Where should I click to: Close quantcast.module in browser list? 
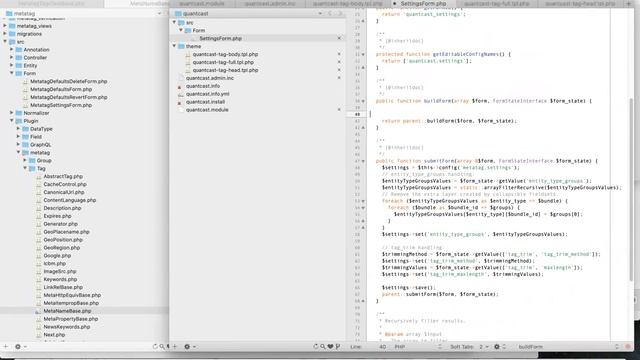pos(339,109)
